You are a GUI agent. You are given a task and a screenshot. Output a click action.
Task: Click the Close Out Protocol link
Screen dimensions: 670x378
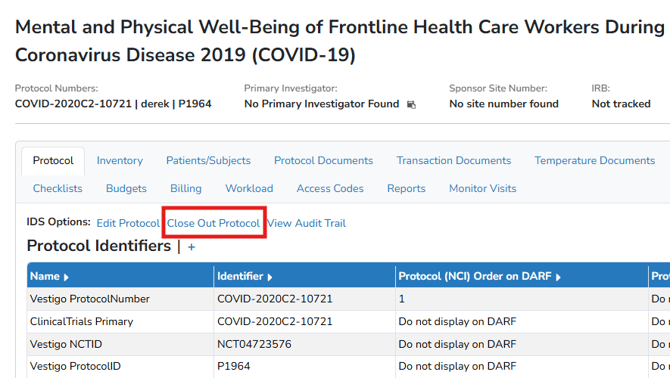click(213, 223)
